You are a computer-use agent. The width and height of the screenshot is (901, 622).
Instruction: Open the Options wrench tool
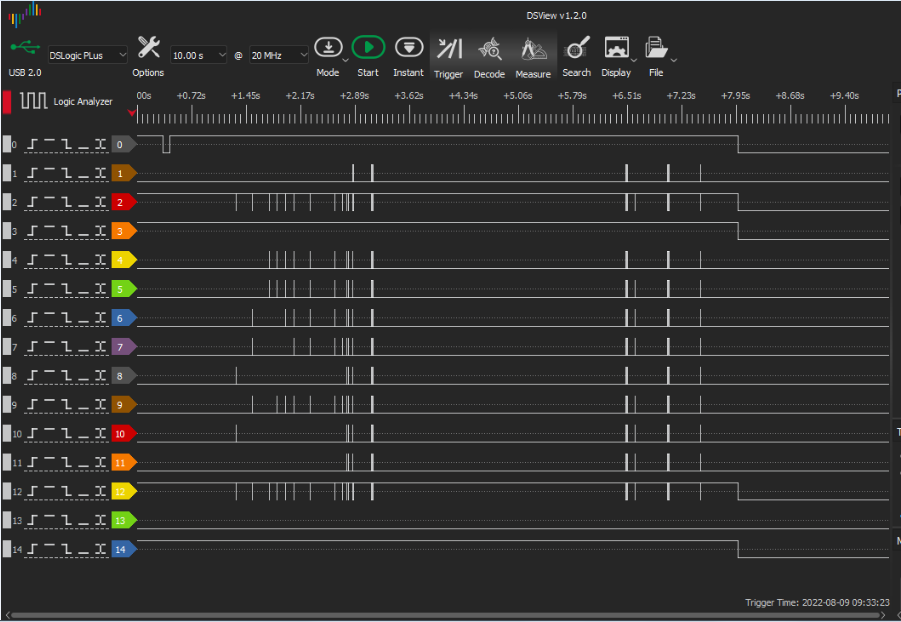point(148,48)
